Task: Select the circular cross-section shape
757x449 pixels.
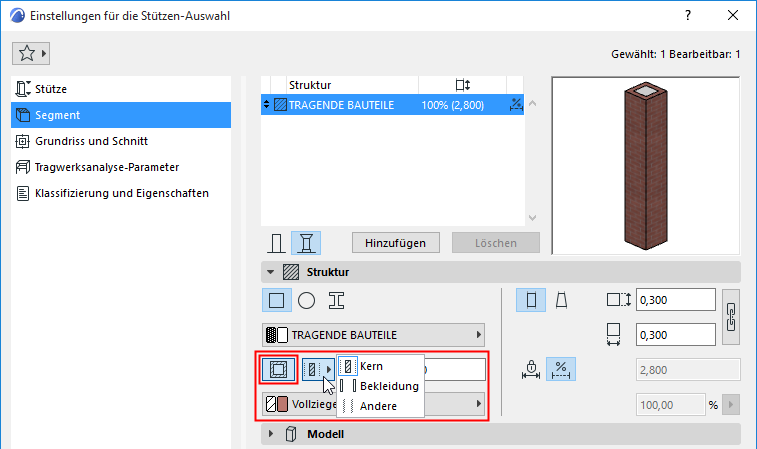Action: [307, 300]
